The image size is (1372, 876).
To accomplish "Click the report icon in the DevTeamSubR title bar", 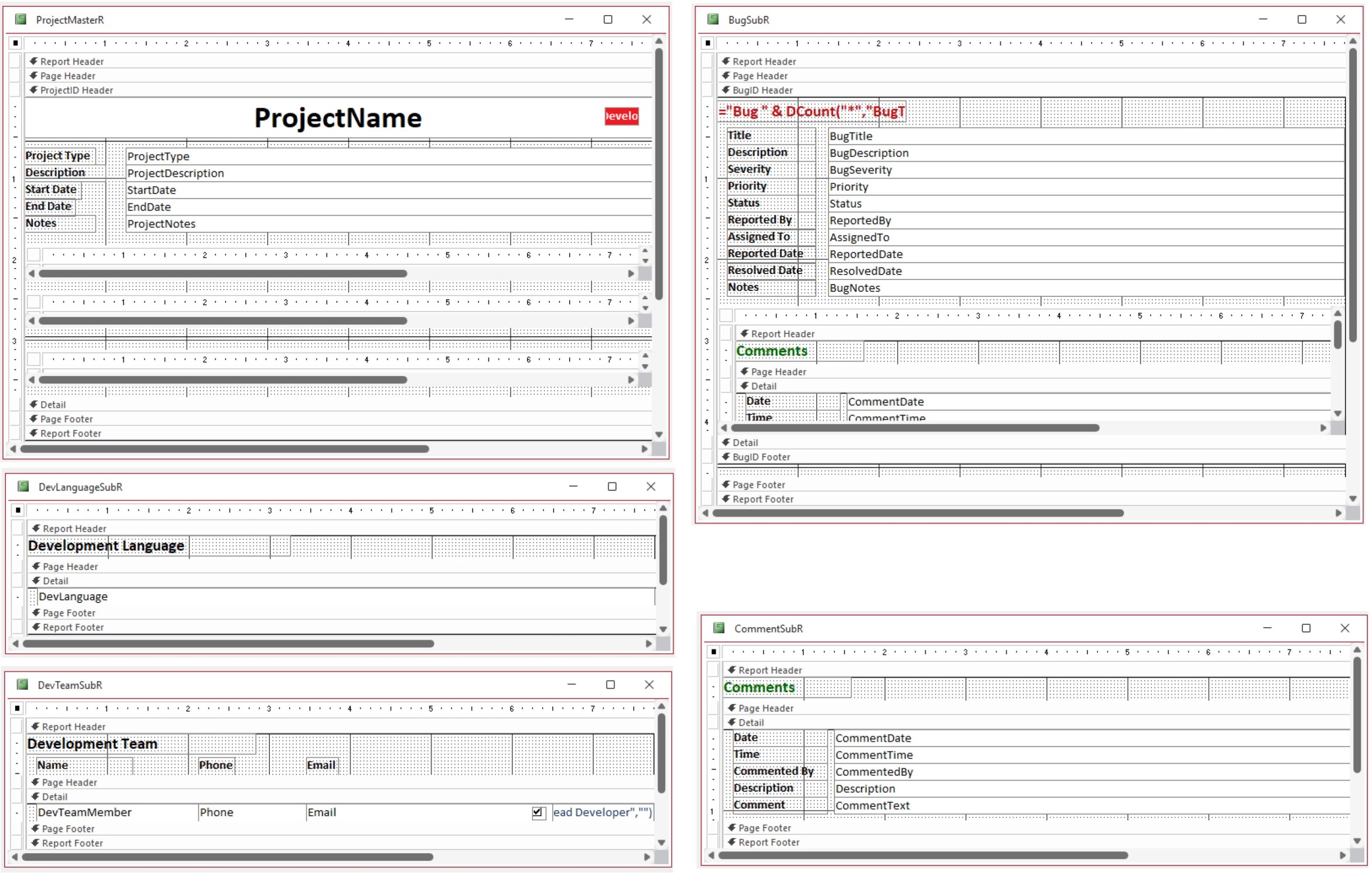I will (x=22, y=685).
